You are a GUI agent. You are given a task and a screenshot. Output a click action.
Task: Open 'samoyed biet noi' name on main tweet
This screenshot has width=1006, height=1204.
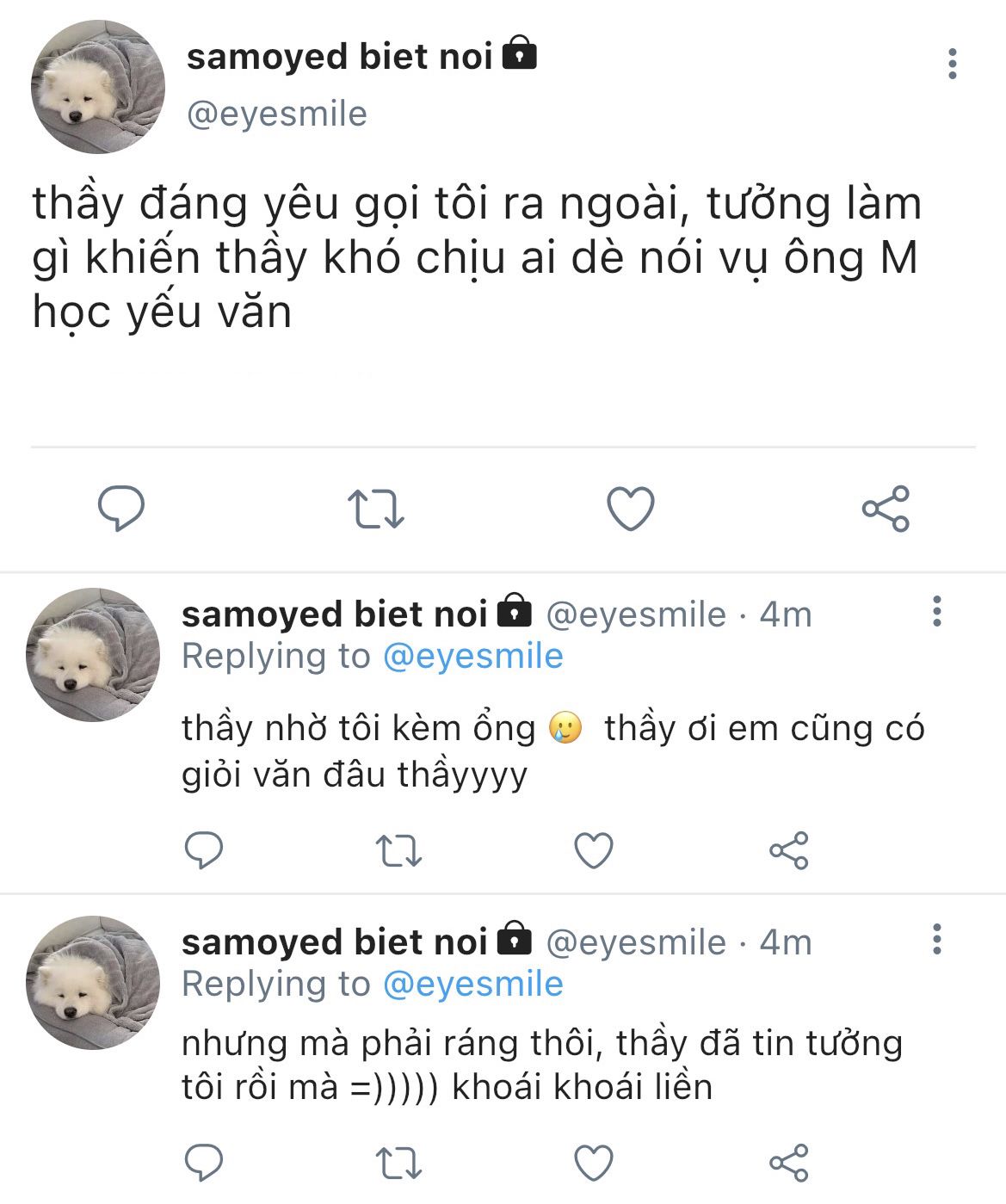339,57
